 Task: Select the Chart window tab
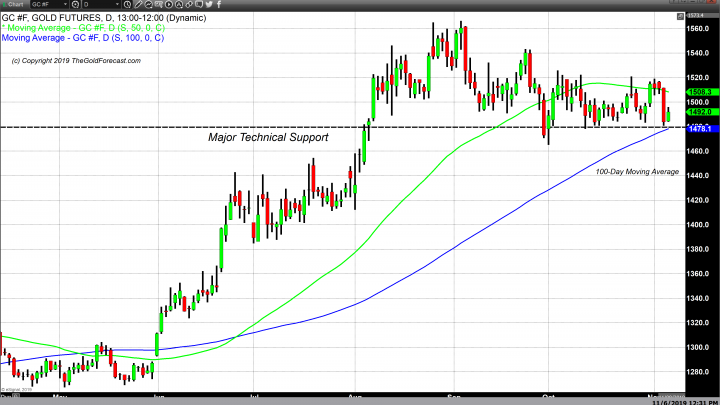[15, 5]
